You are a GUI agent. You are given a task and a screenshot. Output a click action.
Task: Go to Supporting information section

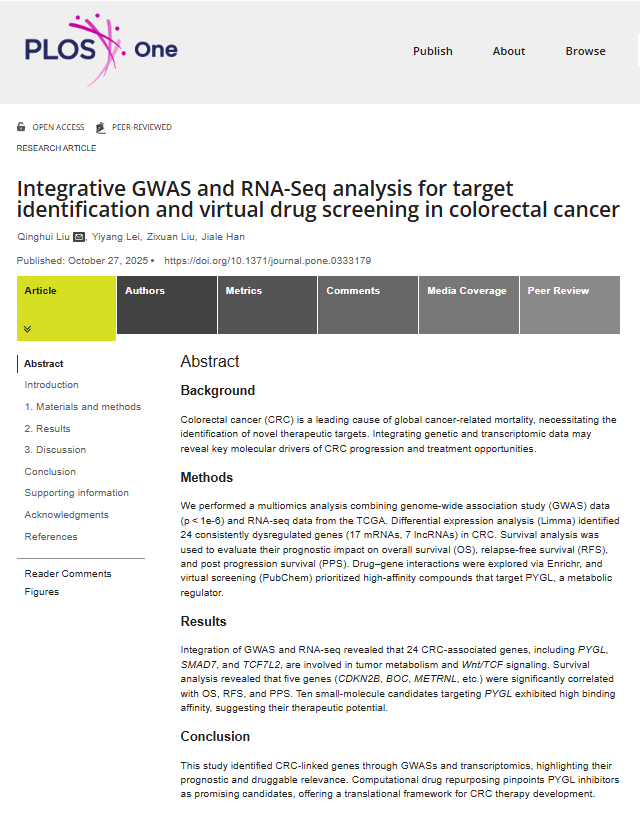click(x=76, y=492)
